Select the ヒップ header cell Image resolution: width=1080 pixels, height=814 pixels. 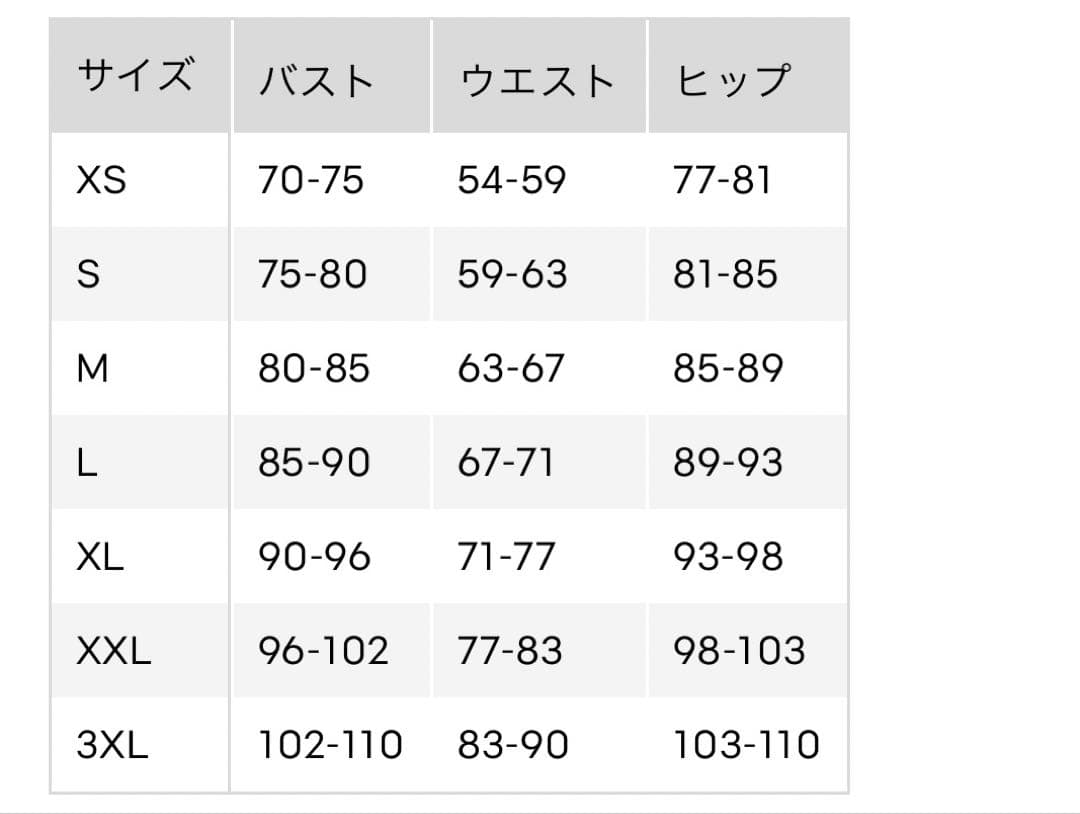click(x=748, y=76)
